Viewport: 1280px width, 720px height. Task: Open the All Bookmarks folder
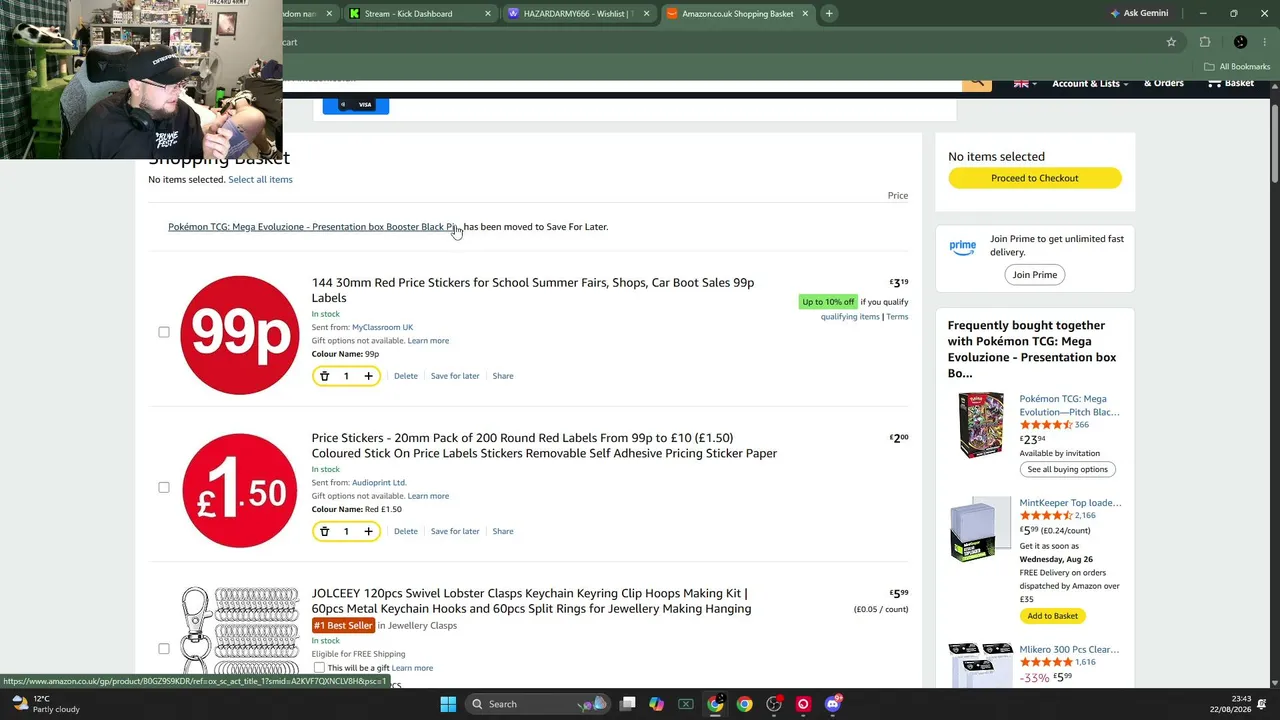tap(1236, 67)
